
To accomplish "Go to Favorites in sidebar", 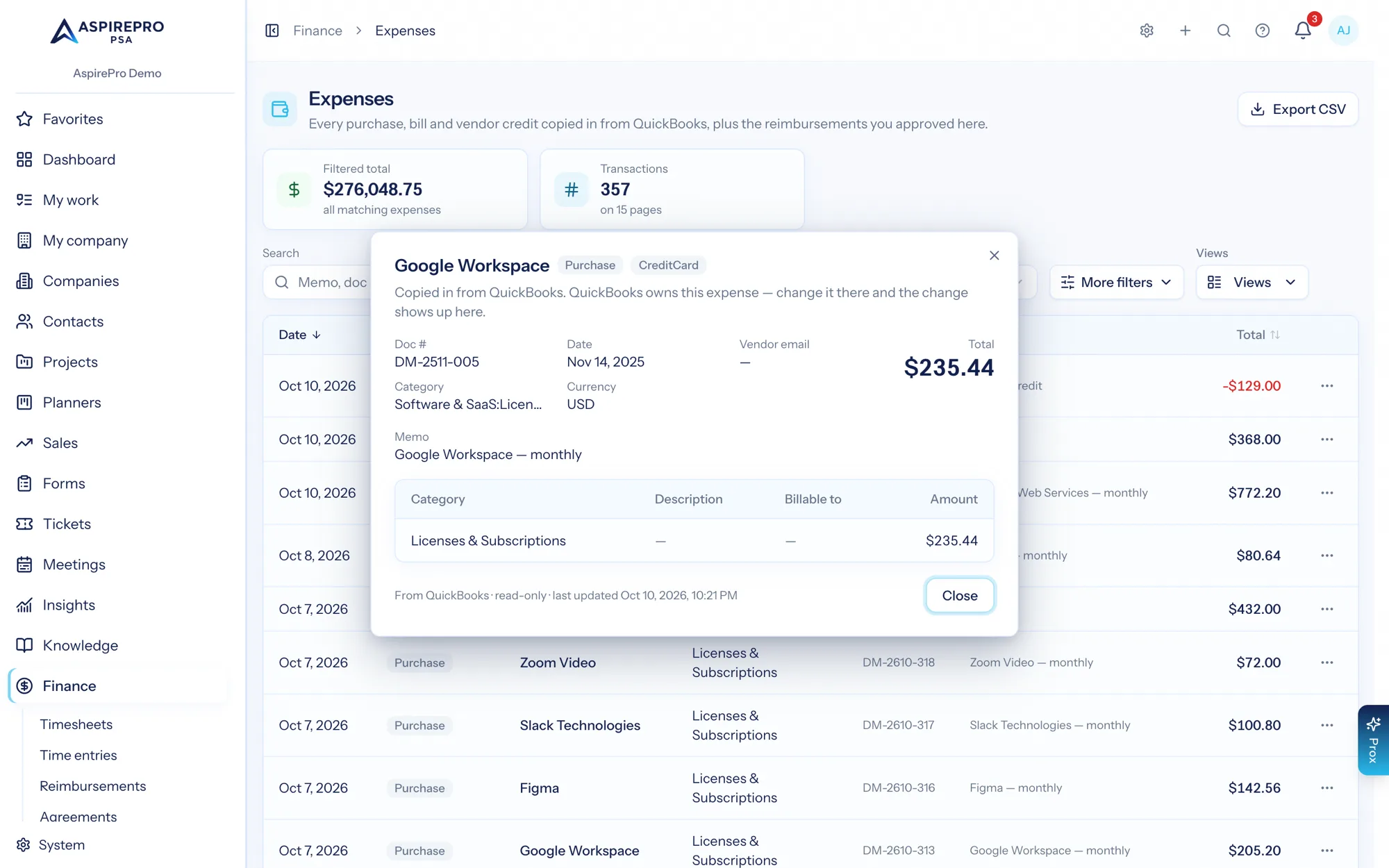I will [73, 119].
